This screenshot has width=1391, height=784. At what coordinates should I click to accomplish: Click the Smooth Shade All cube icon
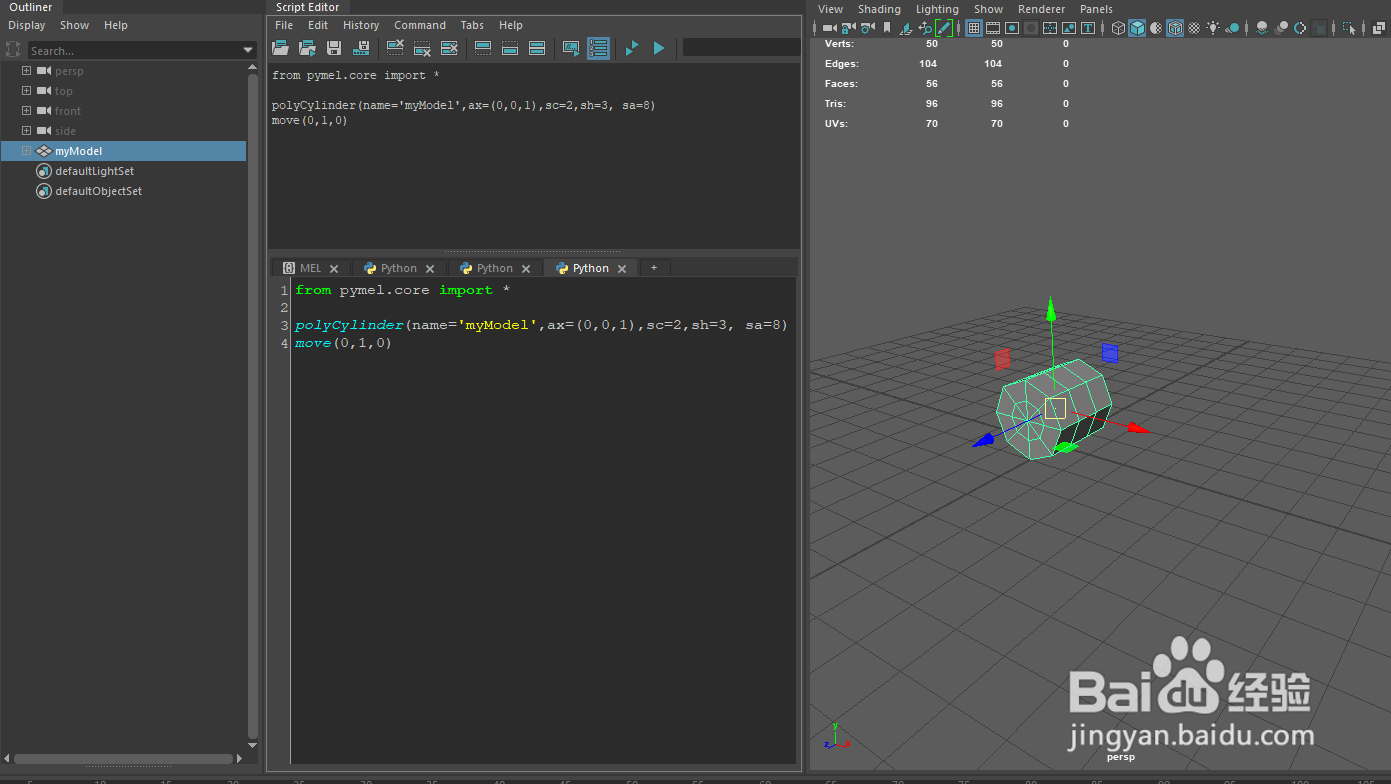tap(1137, 28)
